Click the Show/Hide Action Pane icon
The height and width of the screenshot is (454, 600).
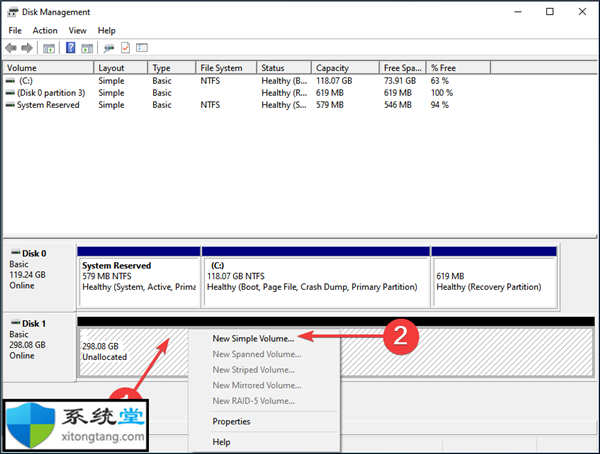[x=87, y=48]
